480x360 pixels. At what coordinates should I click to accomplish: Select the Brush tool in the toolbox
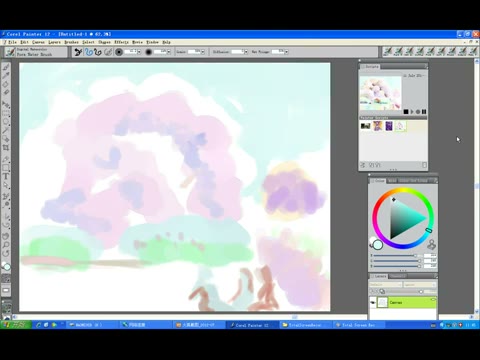(6, 67)
